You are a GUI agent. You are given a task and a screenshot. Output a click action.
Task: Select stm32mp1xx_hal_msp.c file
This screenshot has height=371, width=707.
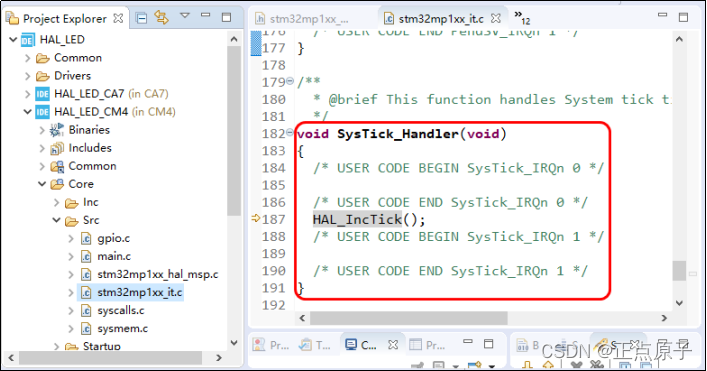coord(158,275)
